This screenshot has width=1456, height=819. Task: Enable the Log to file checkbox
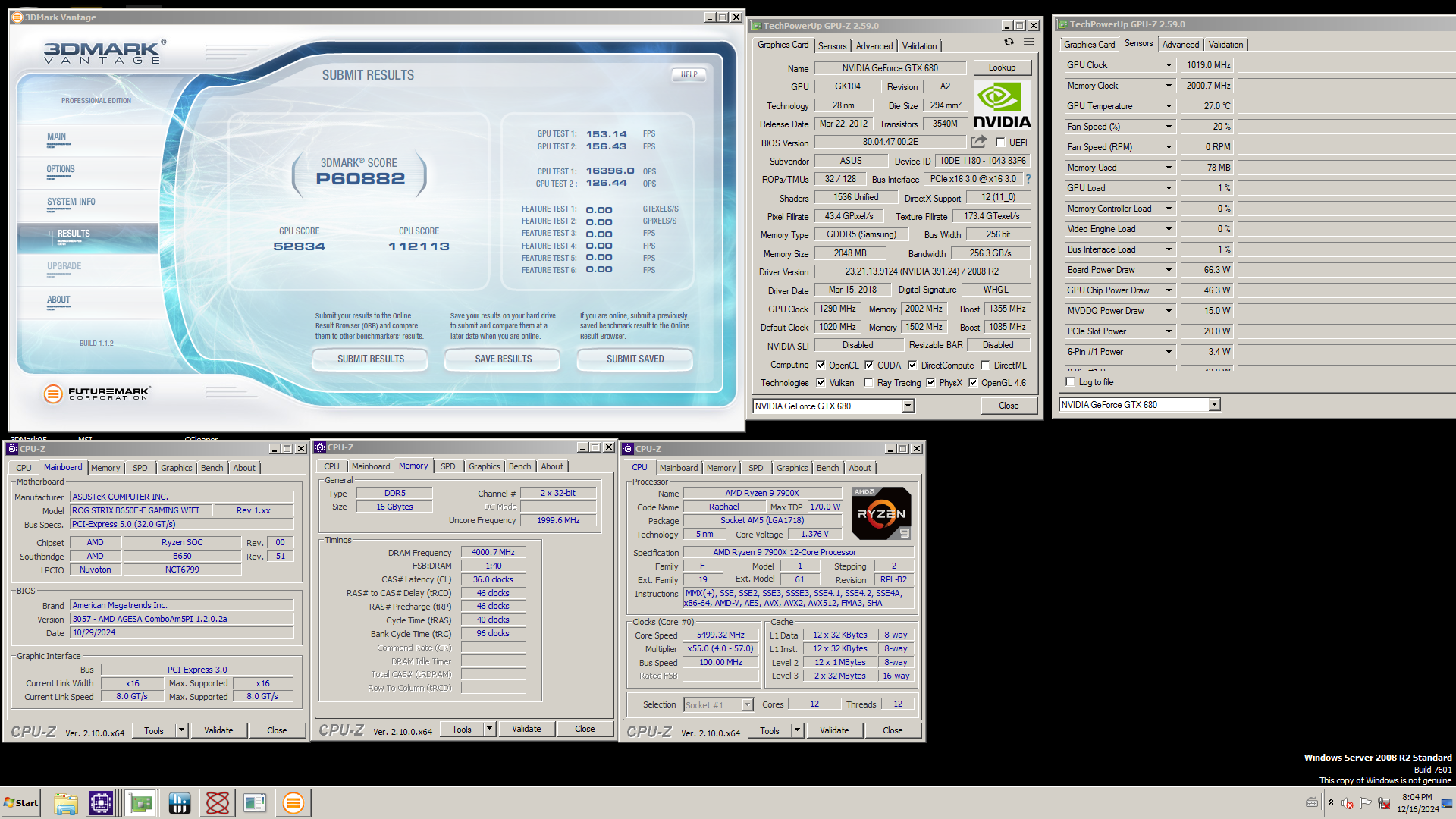coord(1071,382)
